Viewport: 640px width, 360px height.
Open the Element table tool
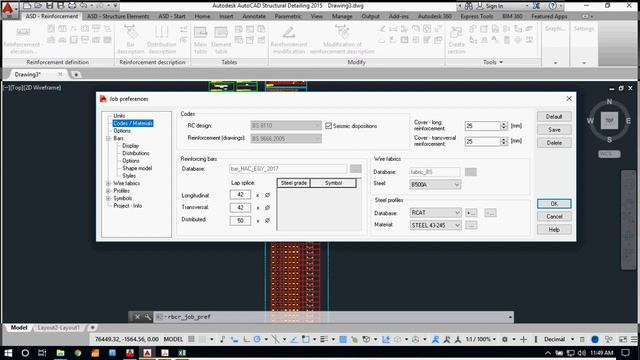coord(221,40)
